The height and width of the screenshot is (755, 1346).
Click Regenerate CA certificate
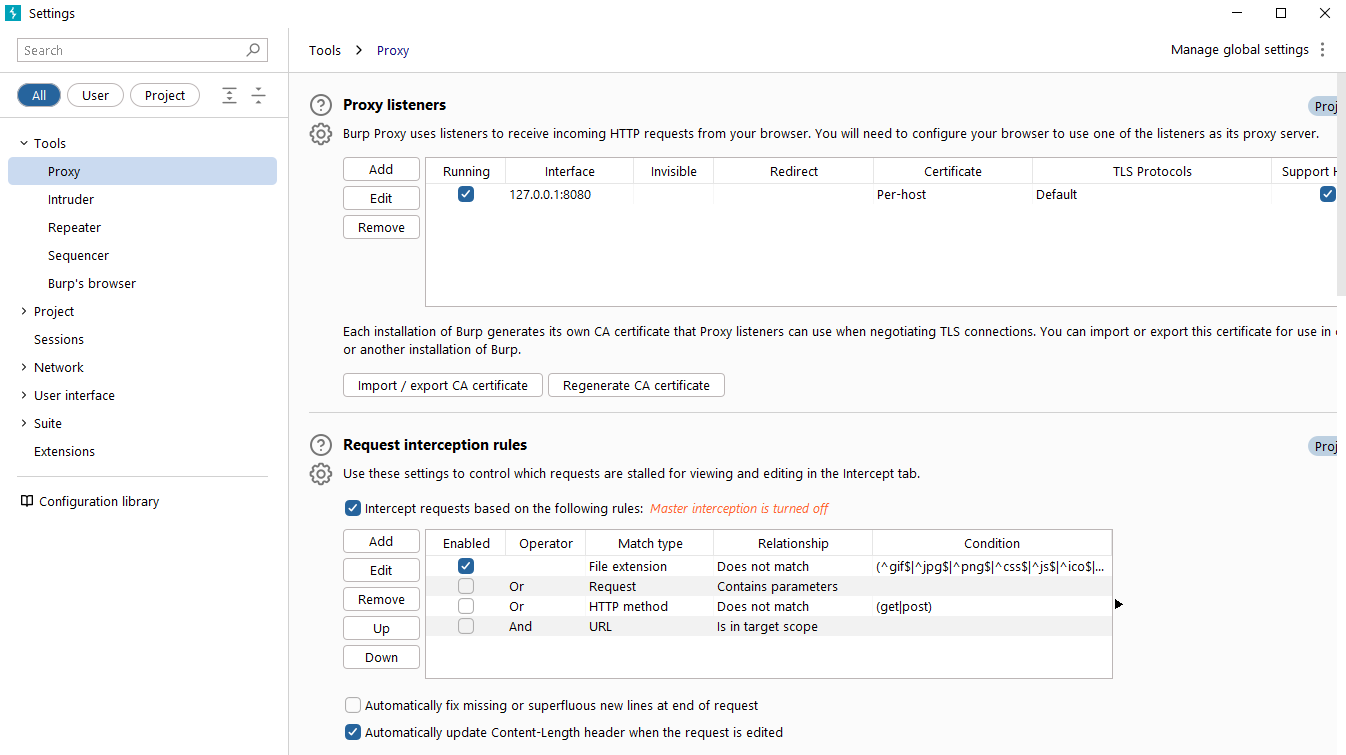pos(636,385)
